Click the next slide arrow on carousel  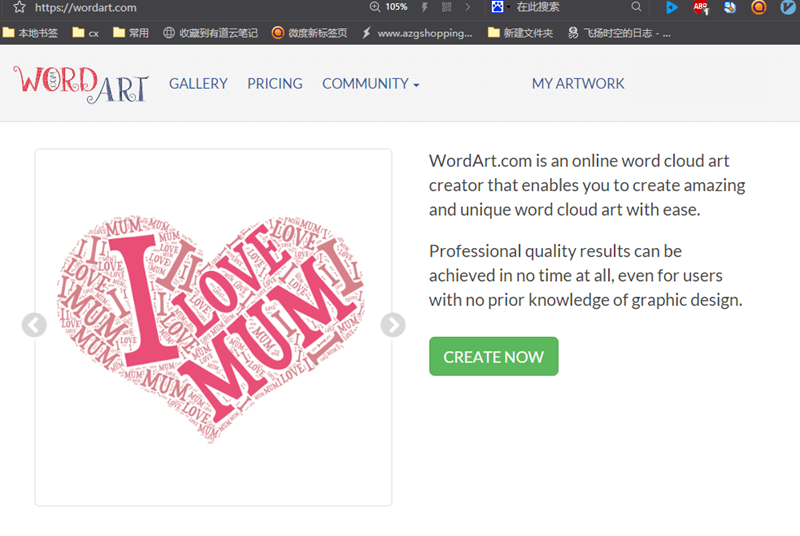pos(393,325)
